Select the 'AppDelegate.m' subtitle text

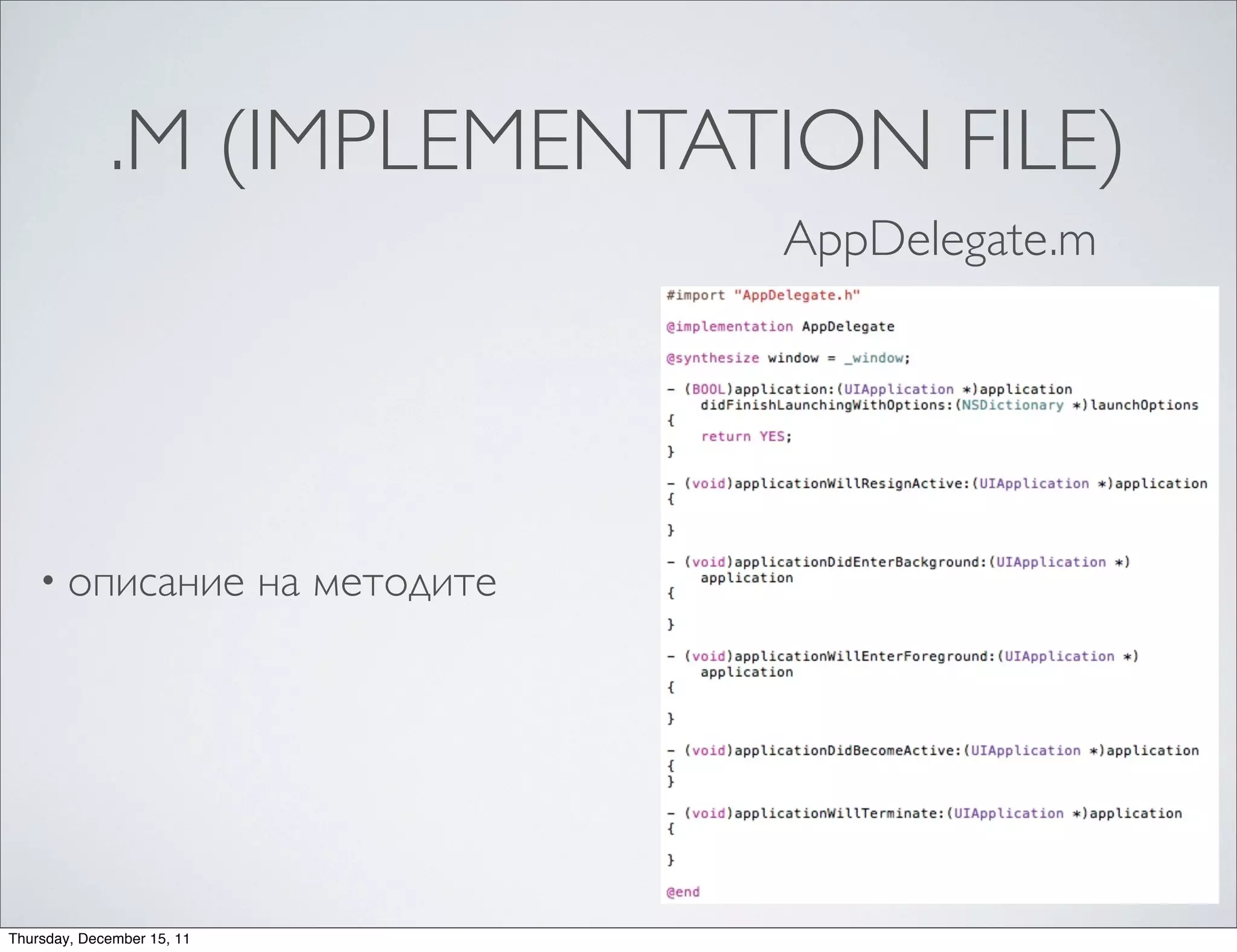click(x=939, y=241)
